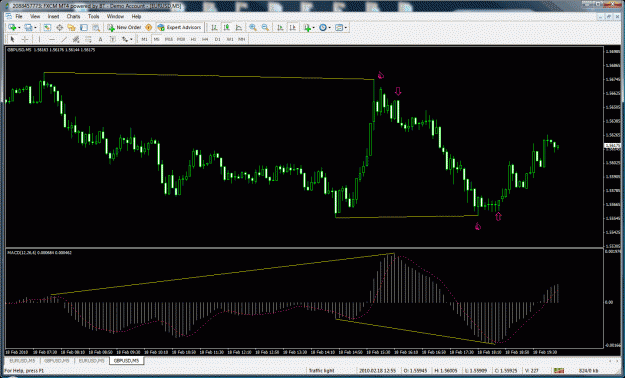The image size is (625, 378).
Task: Expand the new chart dropdown arrow
Action: pyautogui.click(x=19, y=28)
